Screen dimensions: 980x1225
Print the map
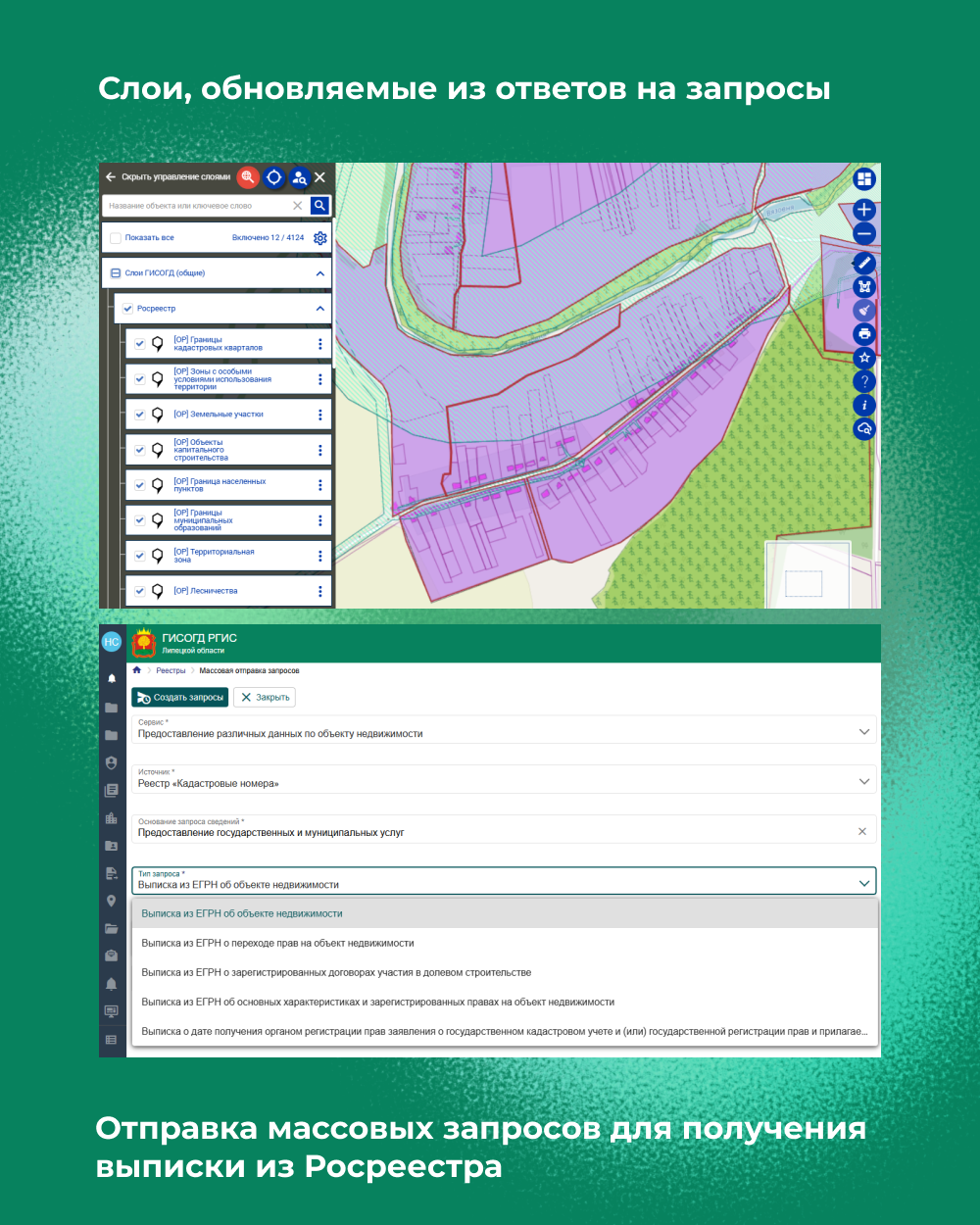863,333
